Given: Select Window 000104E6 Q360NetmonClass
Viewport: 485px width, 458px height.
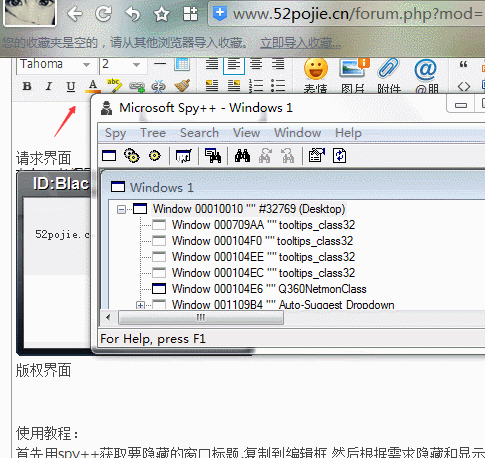Looking at the screenshot, I should tap(269, 289).
